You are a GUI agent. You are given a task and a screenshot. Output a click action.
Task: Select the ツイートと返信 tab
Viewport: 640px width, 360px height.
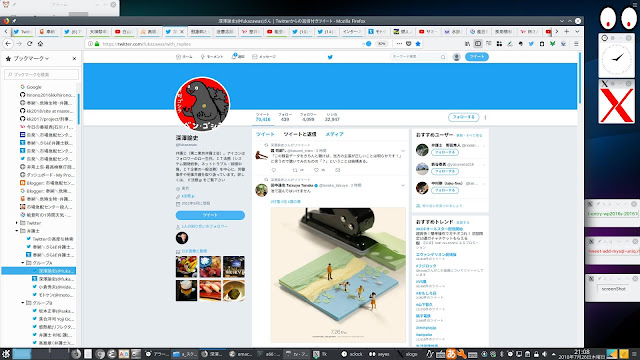pos(300,134)
